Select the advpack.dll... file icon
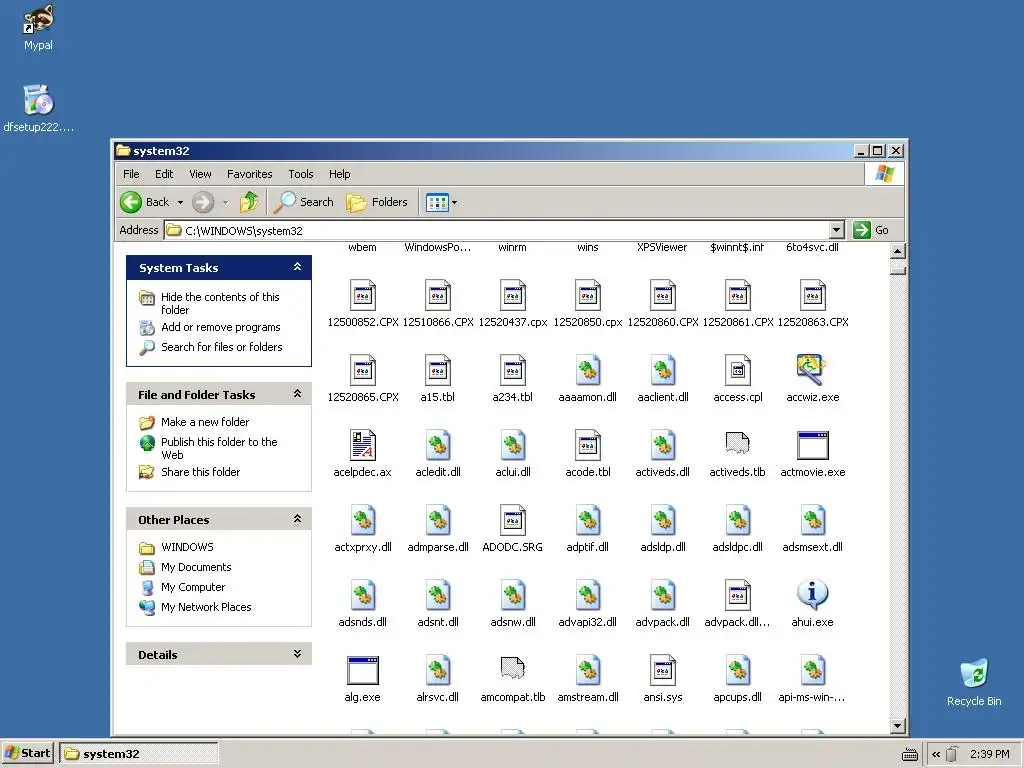This screenshot has height=768, width=1024. pos(737,595)
